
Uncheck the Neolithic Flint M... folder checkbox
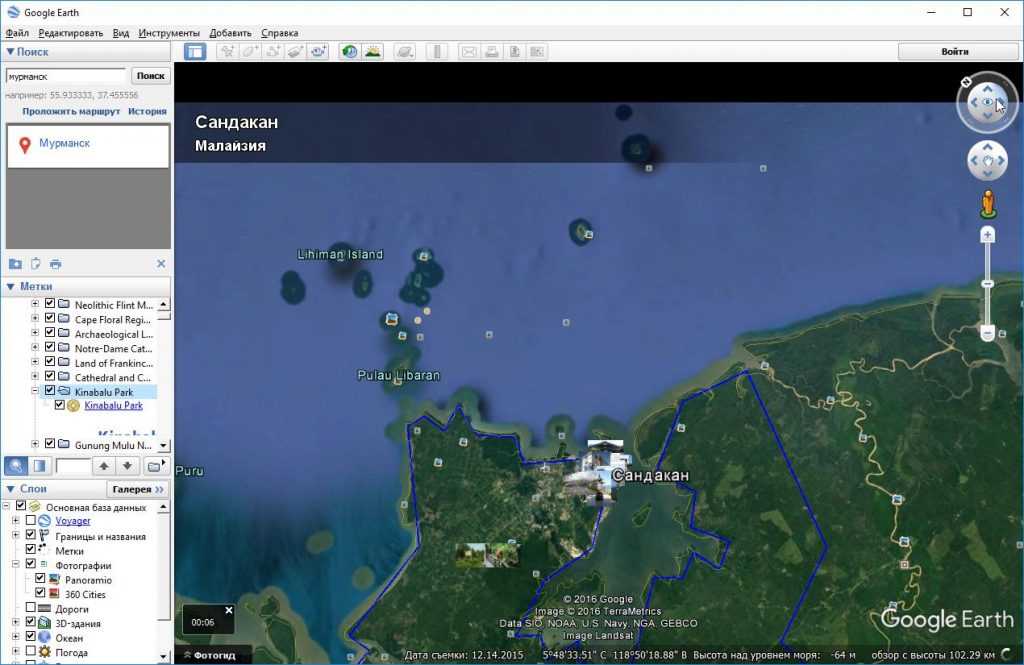50,304
